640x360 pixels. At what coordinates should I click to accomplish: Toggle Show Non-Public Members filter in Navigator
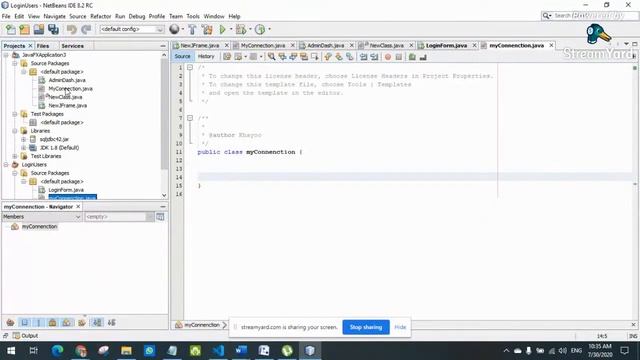[53, 322]
